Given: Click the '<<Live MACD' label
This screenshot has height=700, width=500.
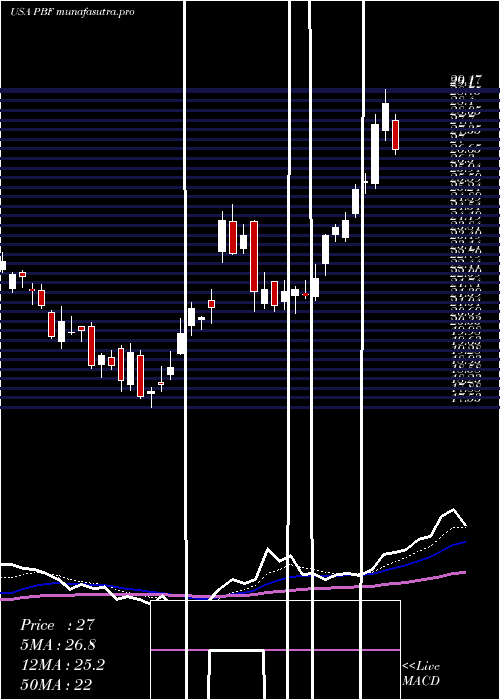Looking at the screenshot, I should (x=421, y=673).
